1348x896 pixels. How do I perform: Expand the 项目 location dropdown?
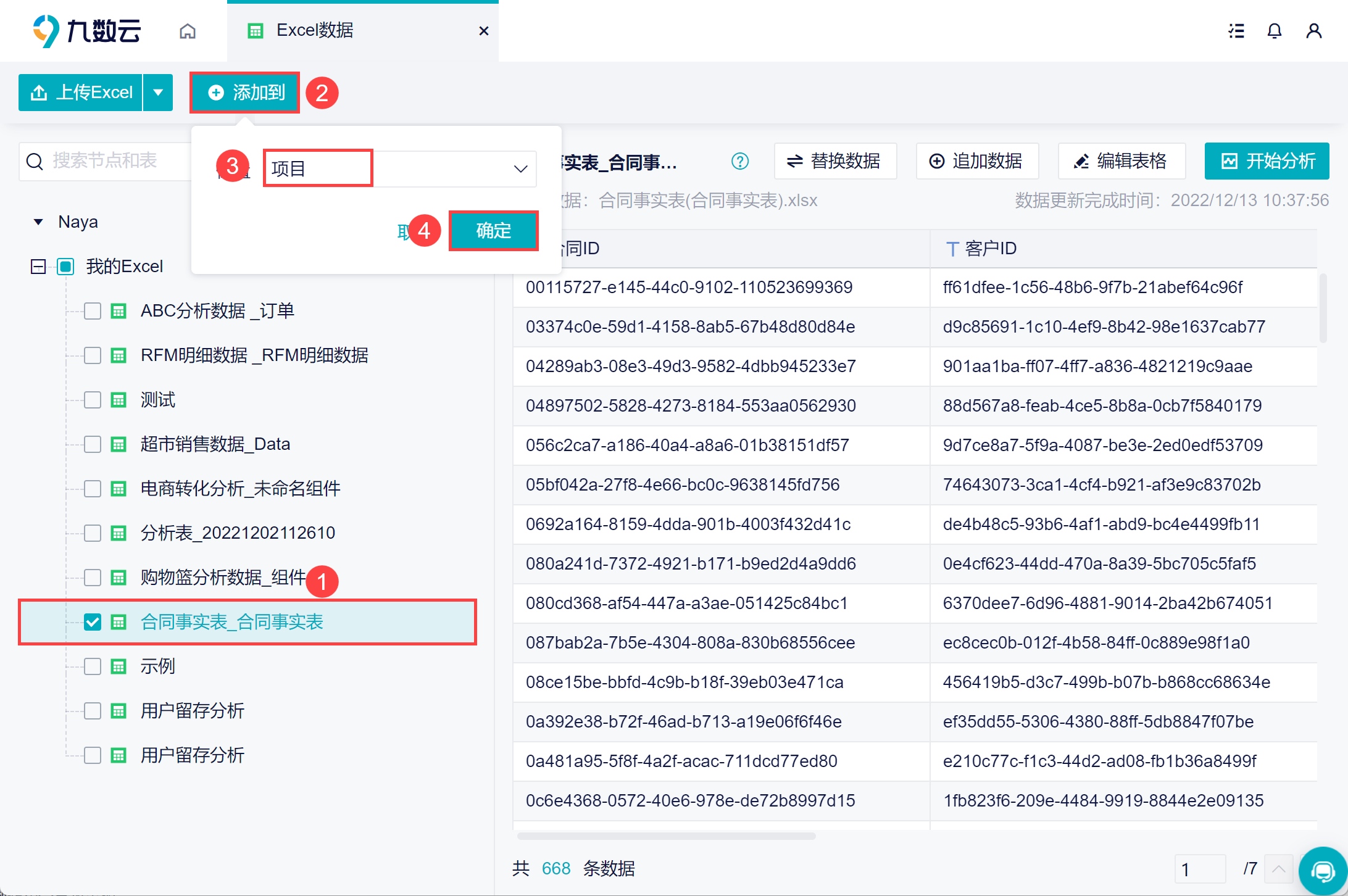click(520, 168)
